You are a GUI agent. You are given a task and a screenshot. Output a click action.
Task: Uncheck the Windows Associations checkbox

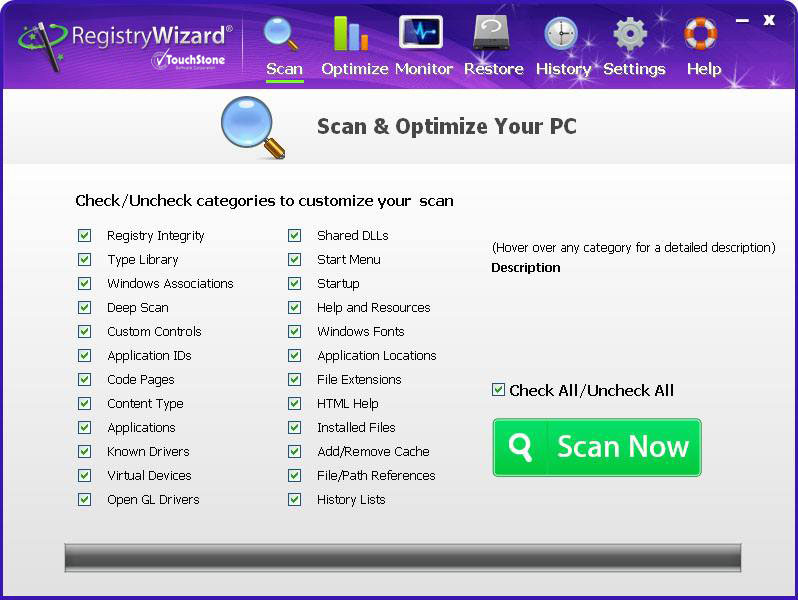click(84, 283)
